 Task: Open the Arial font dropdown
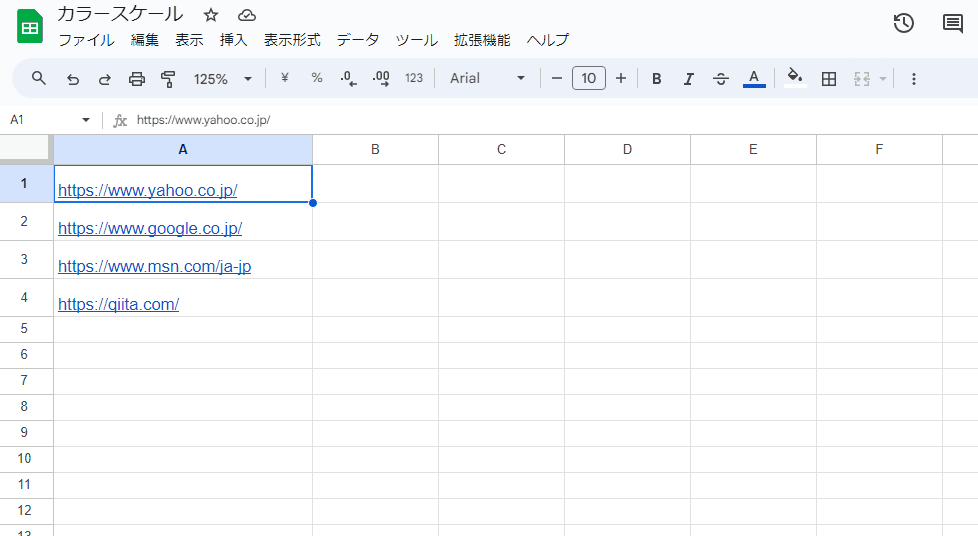pyautogui.click(x=487, y=78)
